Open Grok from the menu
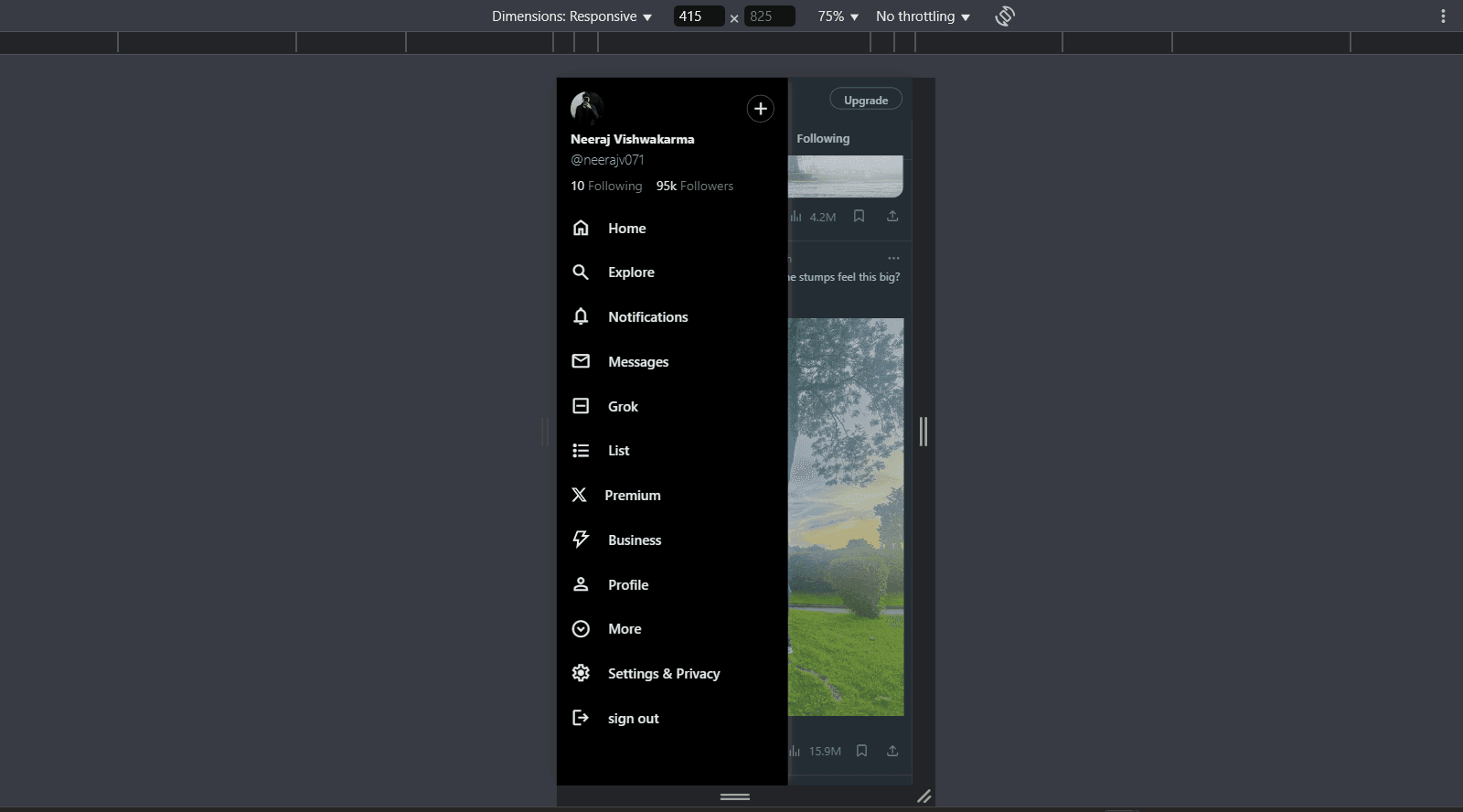Image resolution: width=1463 pixels, height=812 pixels. [623, 407]
